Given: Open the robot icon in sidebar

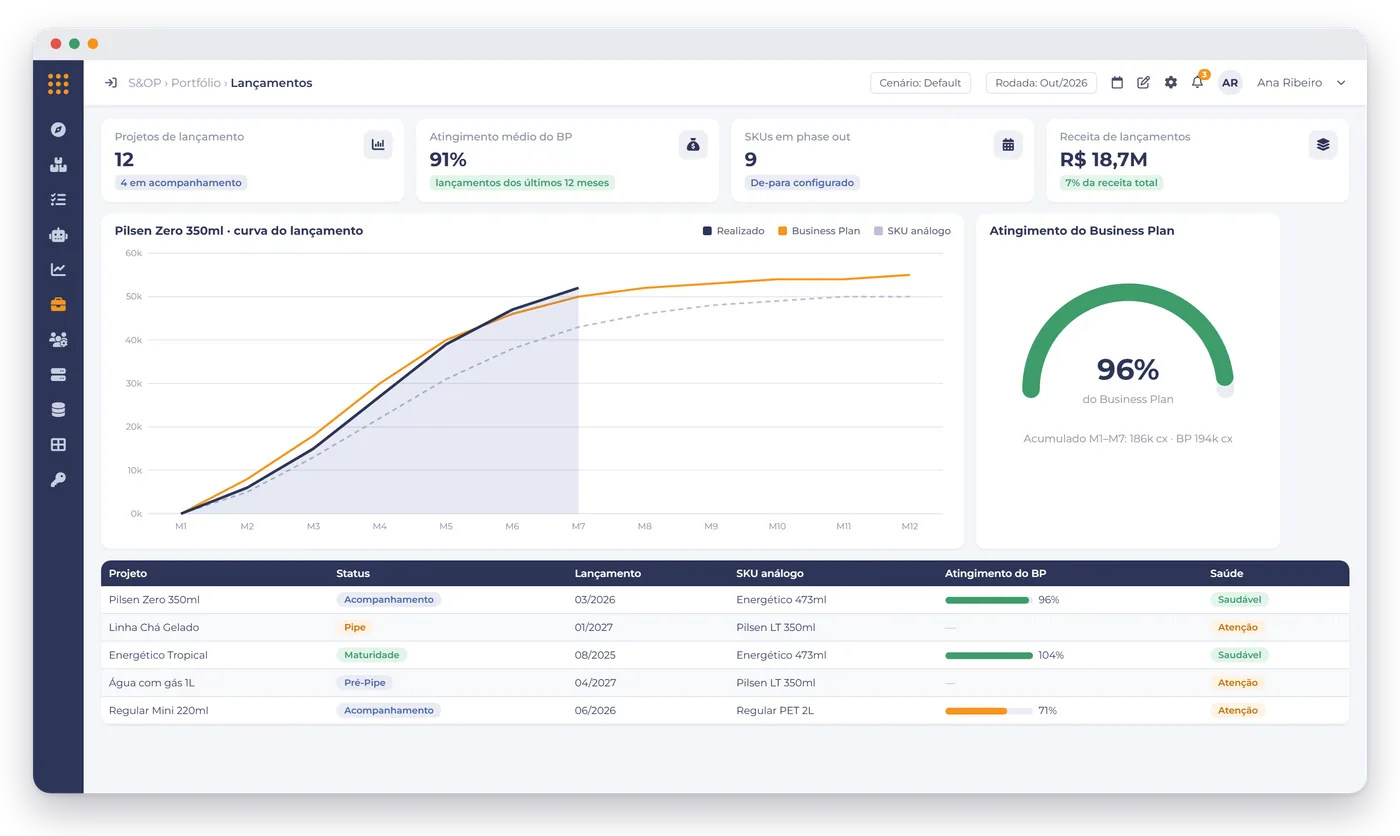Looking at the screenshot, I should pyautogui.click(x=58, y=235).
